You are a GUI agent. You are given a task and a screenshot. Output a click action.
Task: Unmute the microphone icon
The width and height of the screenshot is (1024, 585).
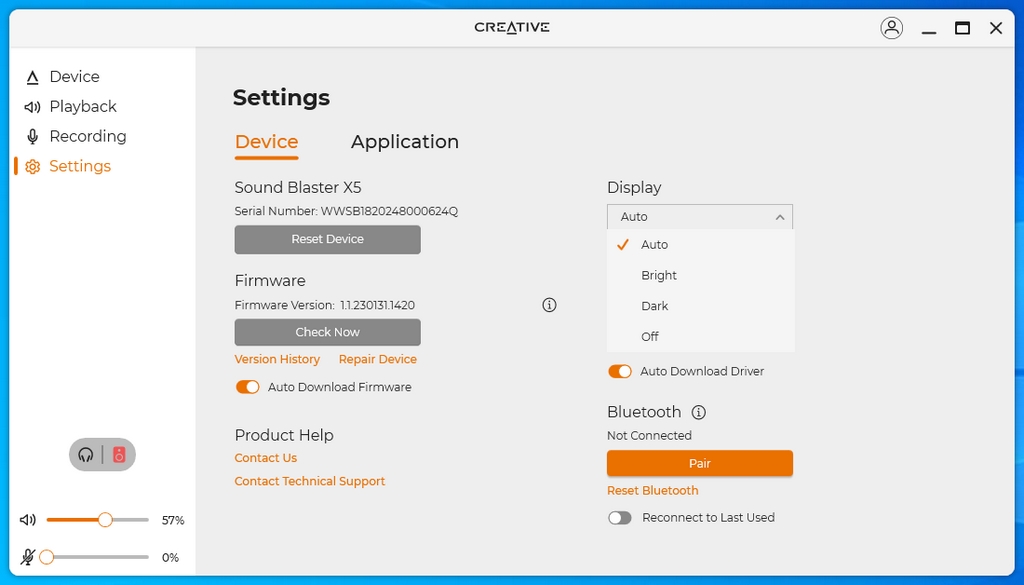27,557
